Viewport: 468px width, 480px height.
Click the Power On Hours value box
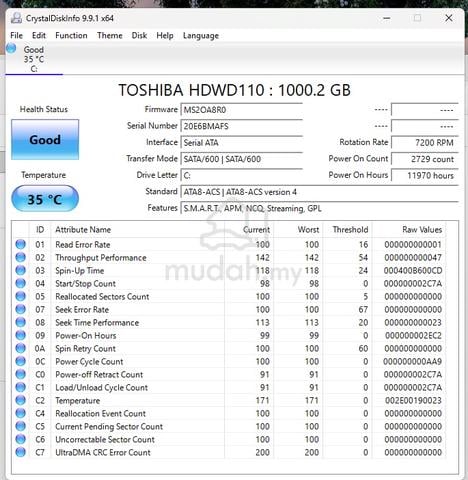tap(425, 176)
